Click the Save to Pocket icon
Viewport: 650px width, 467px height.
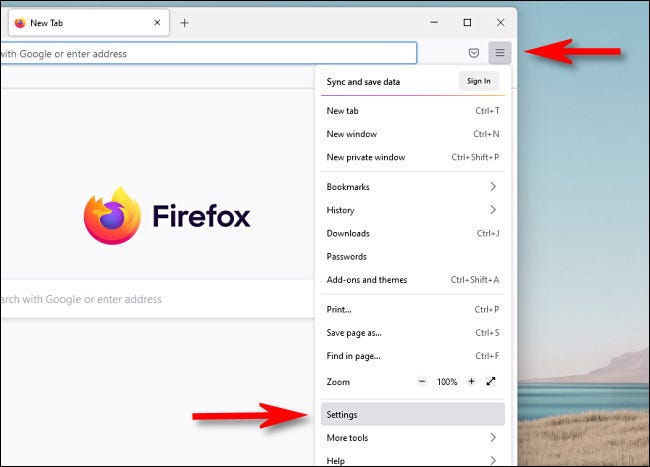[474, 53]
